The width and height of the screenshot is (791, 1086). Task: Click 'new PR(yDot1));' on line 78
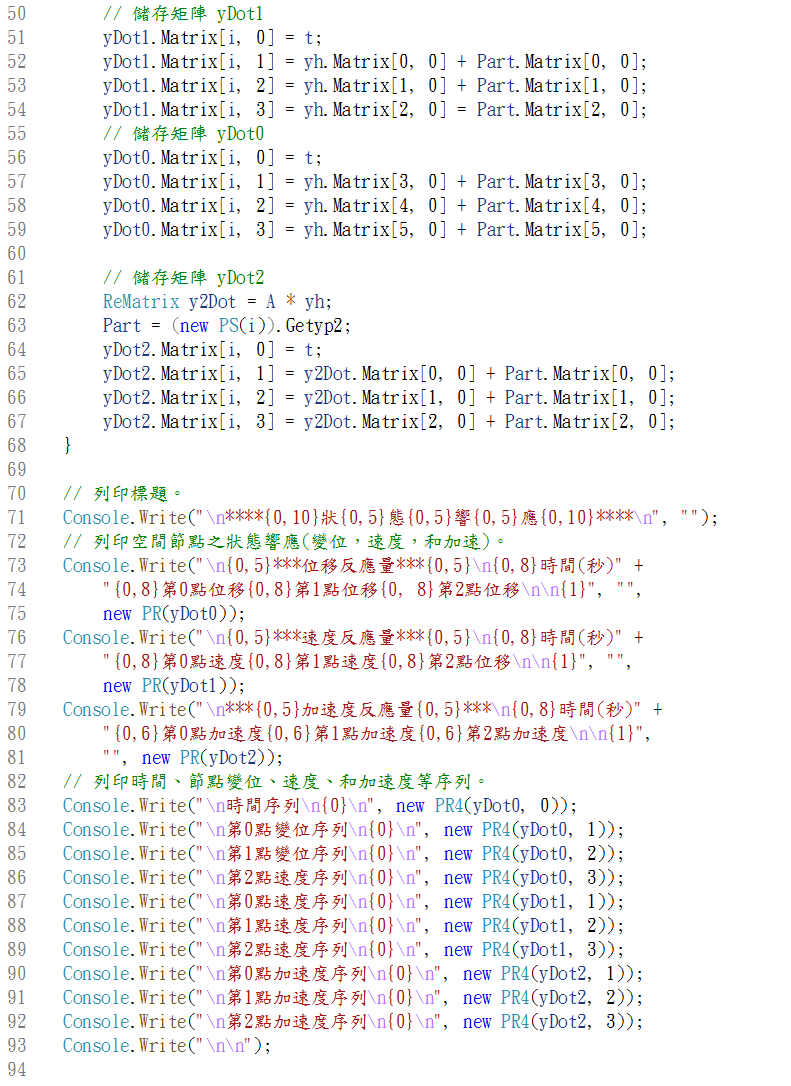(x=174, y=686)
